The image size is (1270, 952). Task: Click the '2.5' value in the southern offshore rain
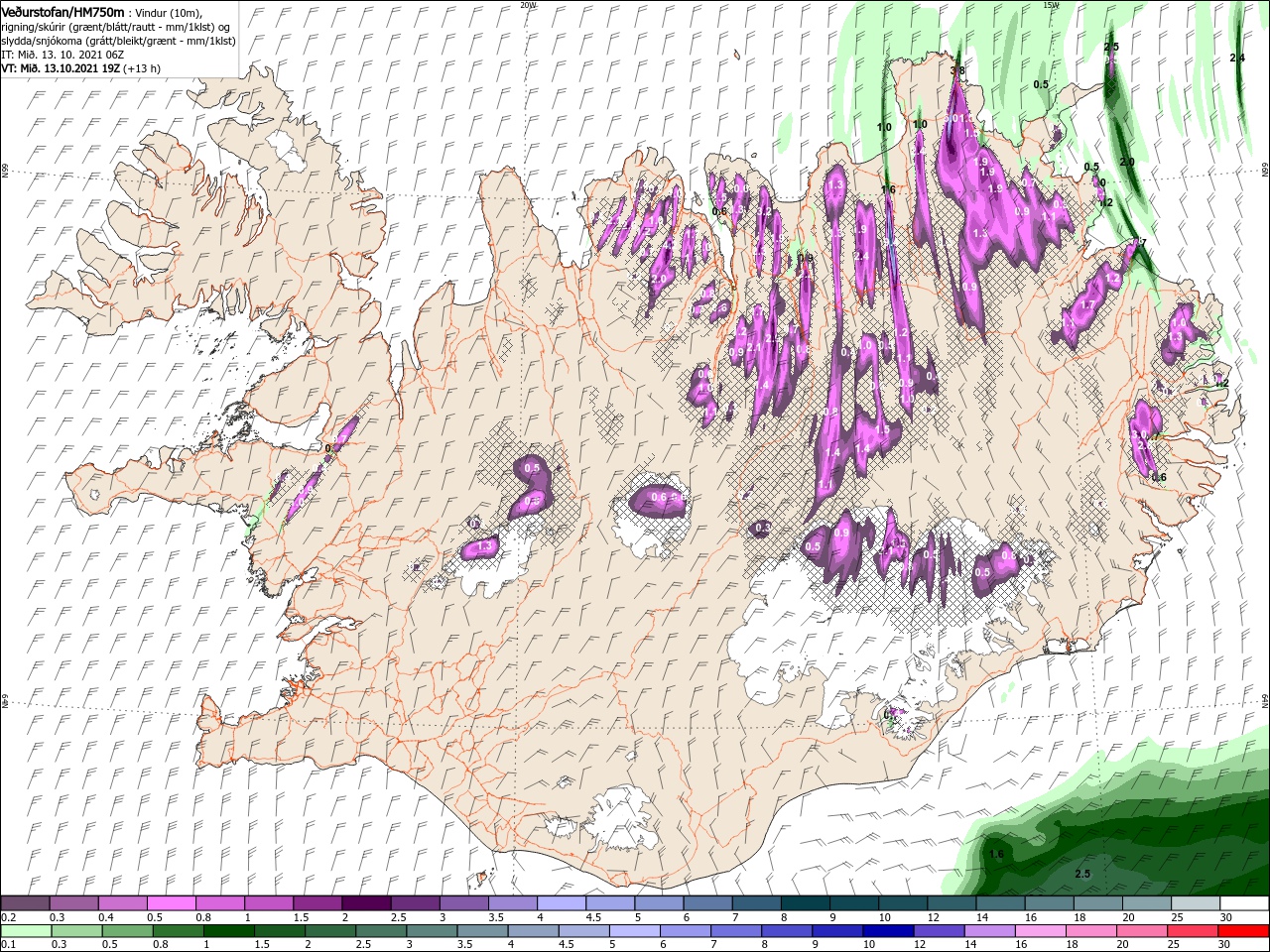click(1082, 874)
